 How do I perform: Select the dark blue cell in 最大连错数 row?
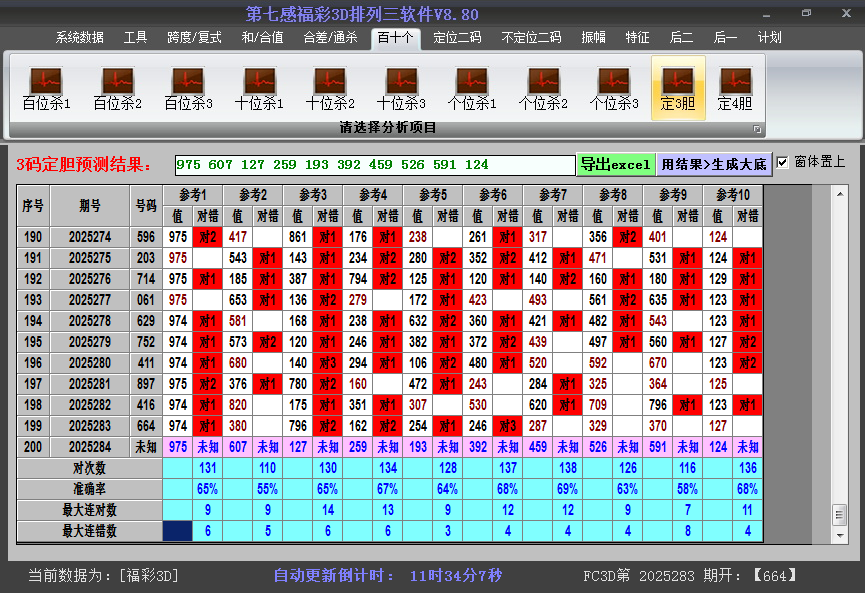pos(178,531)
